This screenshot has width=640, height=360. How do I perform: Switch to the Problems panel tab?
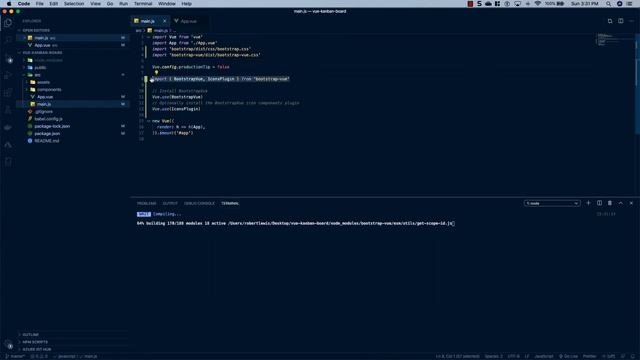pos(147,203)
